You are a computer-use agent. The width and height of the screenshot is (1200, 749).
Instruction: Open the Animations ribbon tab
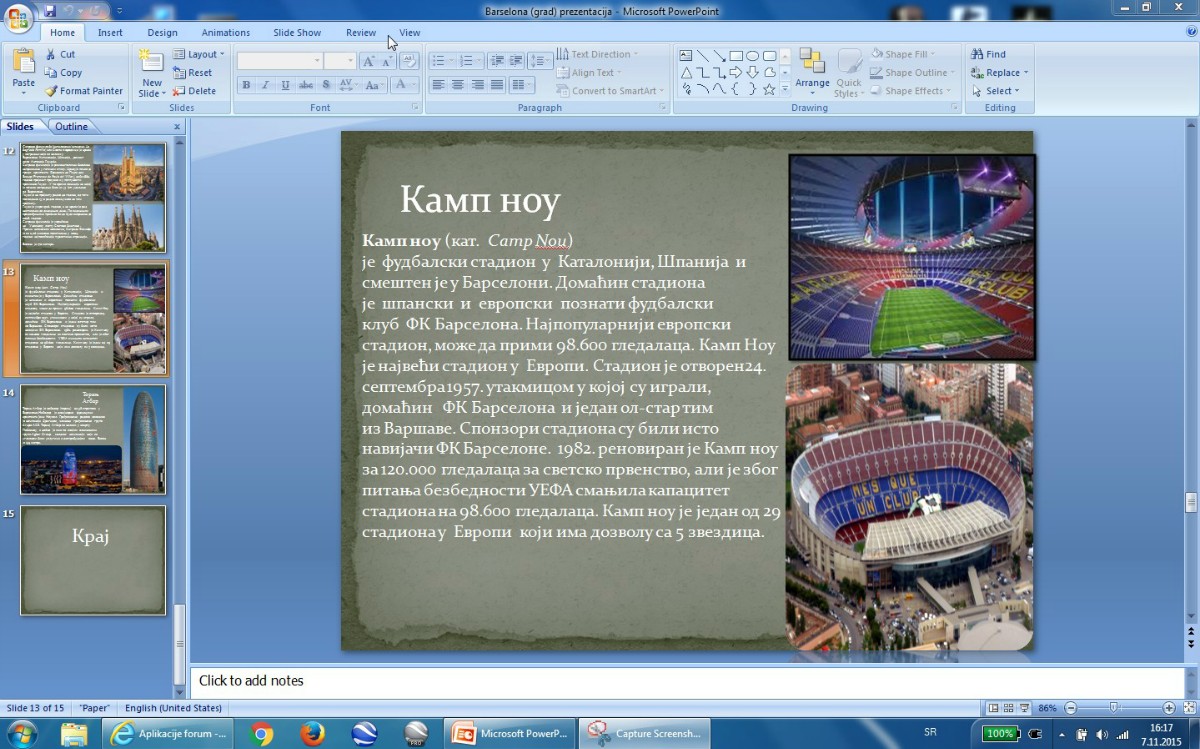coord(226,33)
